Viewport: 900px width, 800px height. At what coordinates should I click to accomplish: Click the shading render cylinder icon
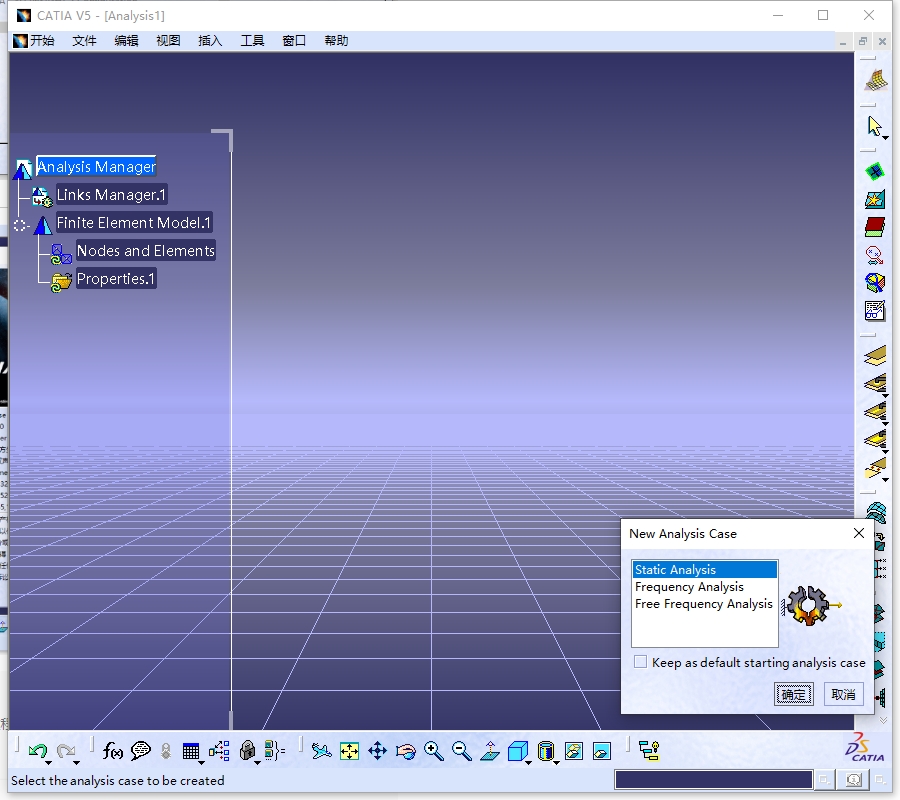coord(546,751)
